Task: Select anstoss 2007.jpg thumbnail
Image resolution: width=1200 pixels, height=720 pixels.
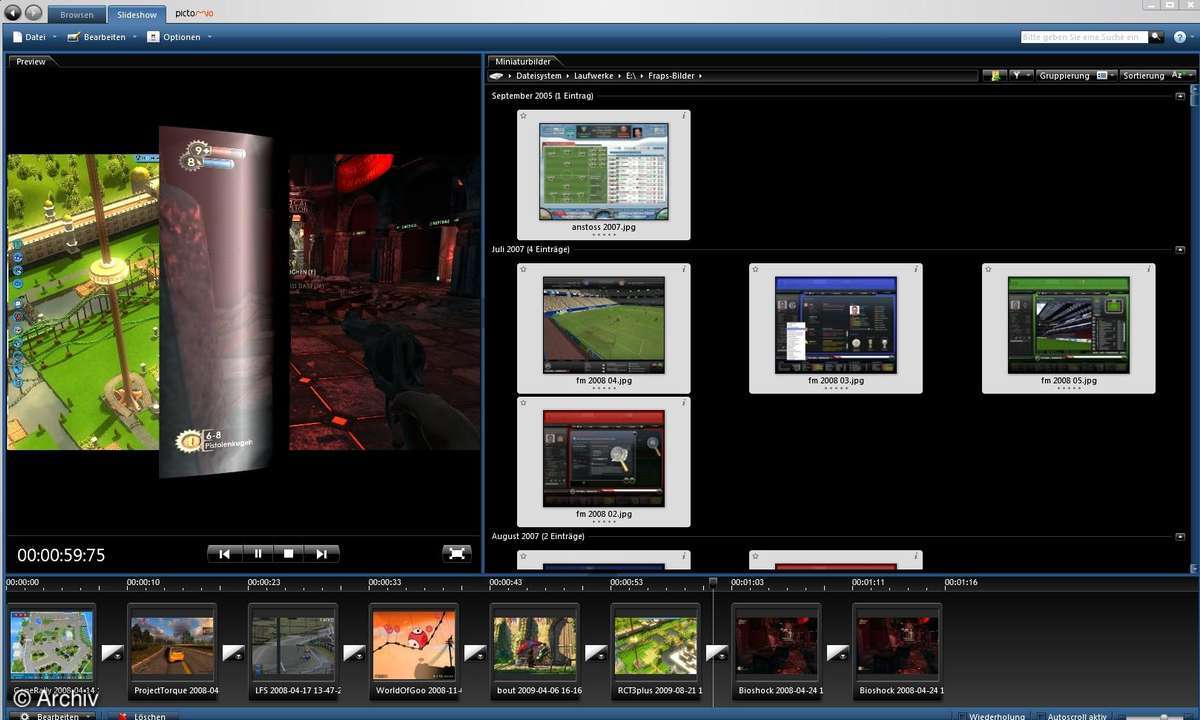Action: (x=603, y=174)
